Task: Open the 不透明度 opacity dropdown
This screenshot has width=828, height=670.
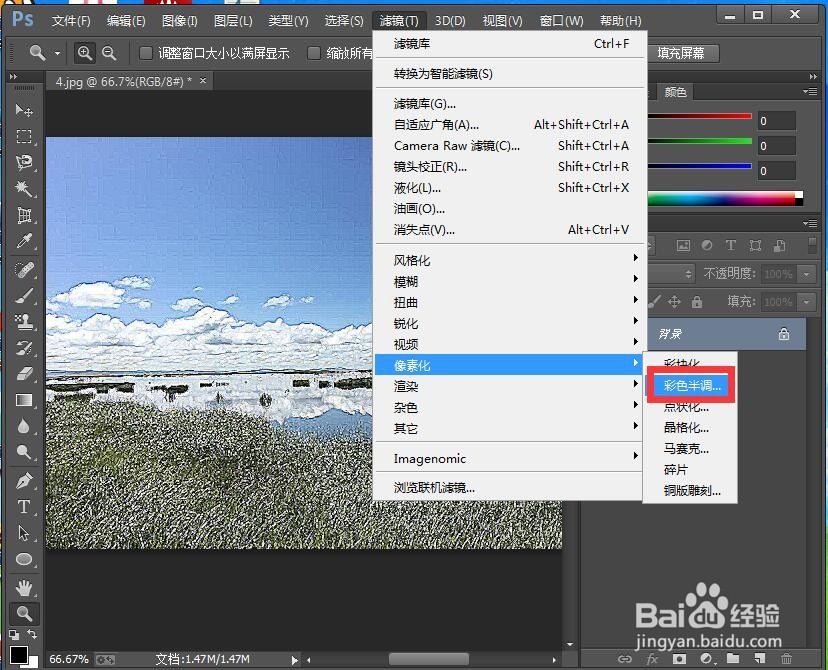Action: 806,274
